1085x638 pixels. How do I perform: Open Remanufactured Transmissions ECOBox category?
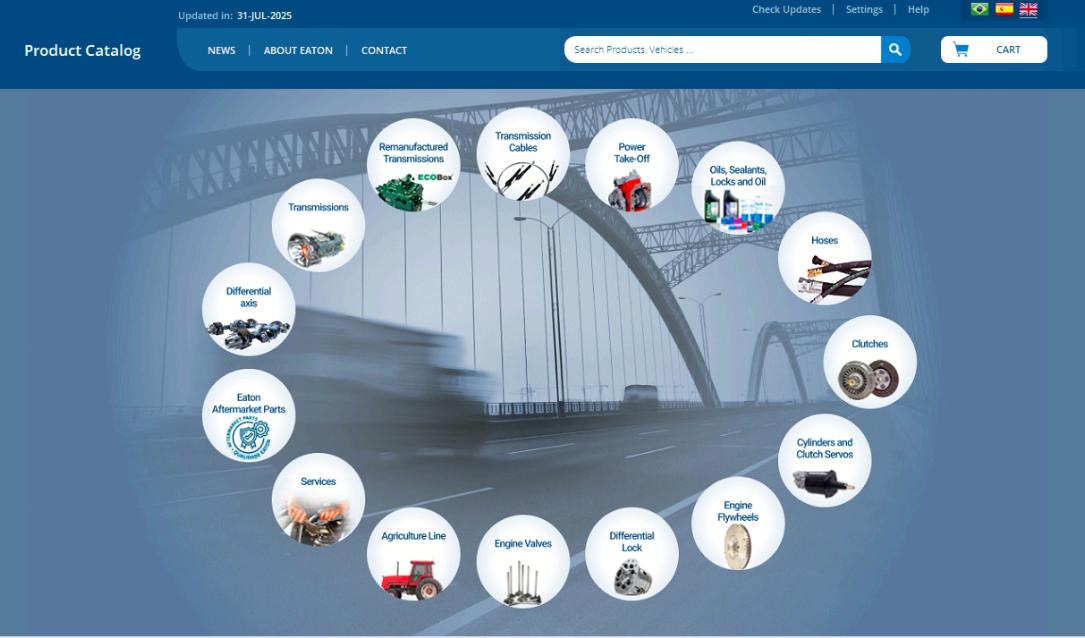click(414, 165)
